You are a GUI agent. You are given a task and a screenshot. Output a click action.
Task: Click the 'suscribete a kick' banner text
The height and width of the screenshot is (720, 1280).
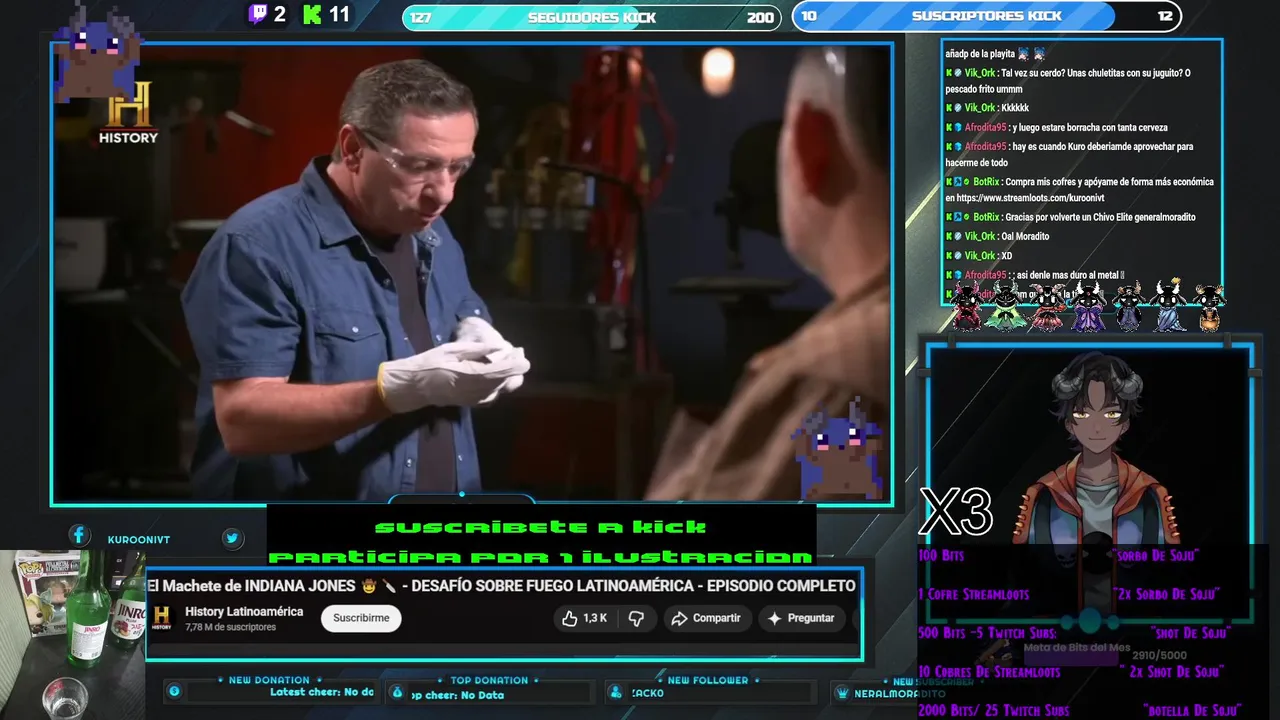540,526
